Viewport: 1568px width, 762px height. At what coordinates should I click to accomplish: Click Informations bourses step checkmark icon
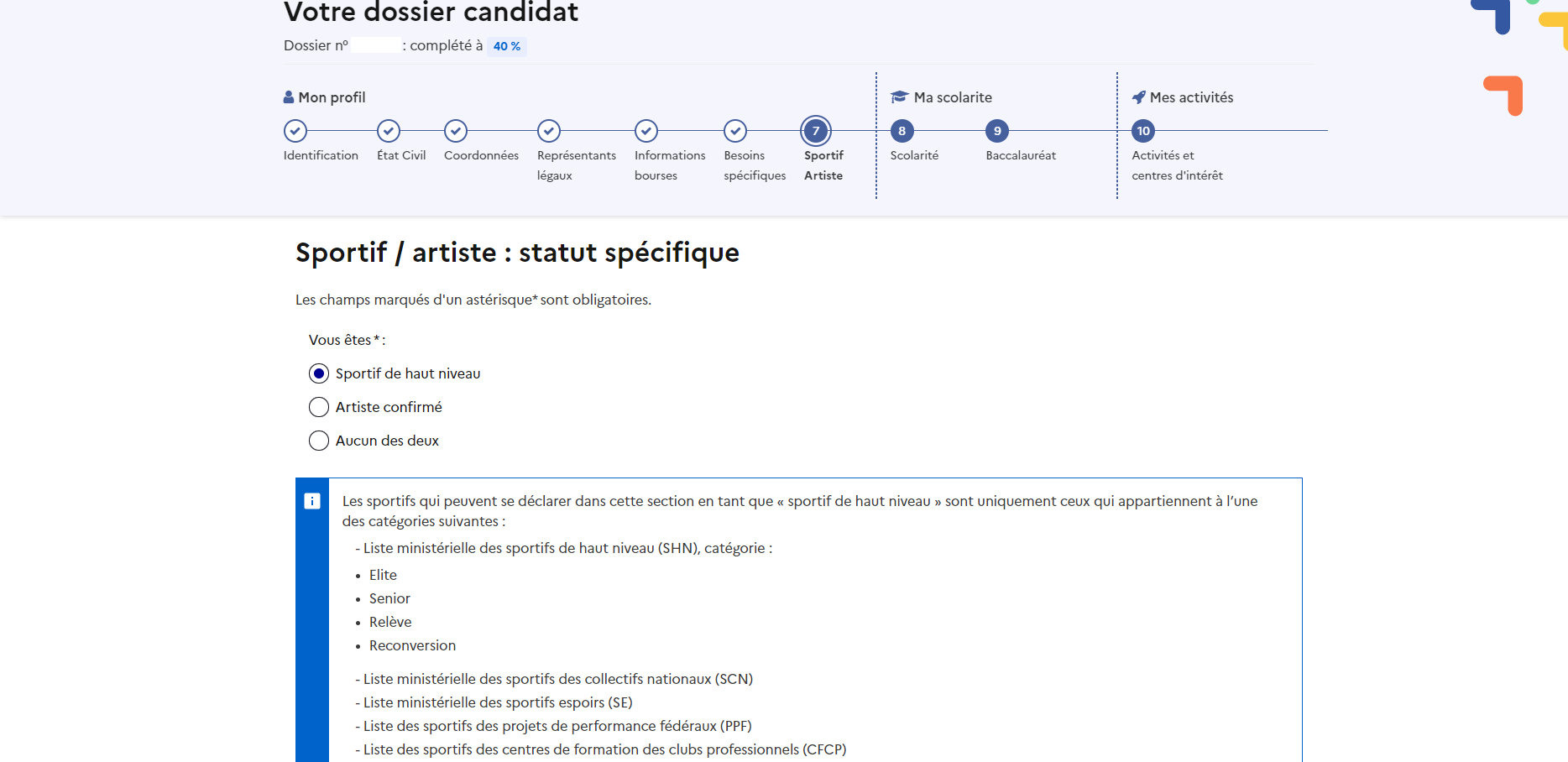coord(646,131)
